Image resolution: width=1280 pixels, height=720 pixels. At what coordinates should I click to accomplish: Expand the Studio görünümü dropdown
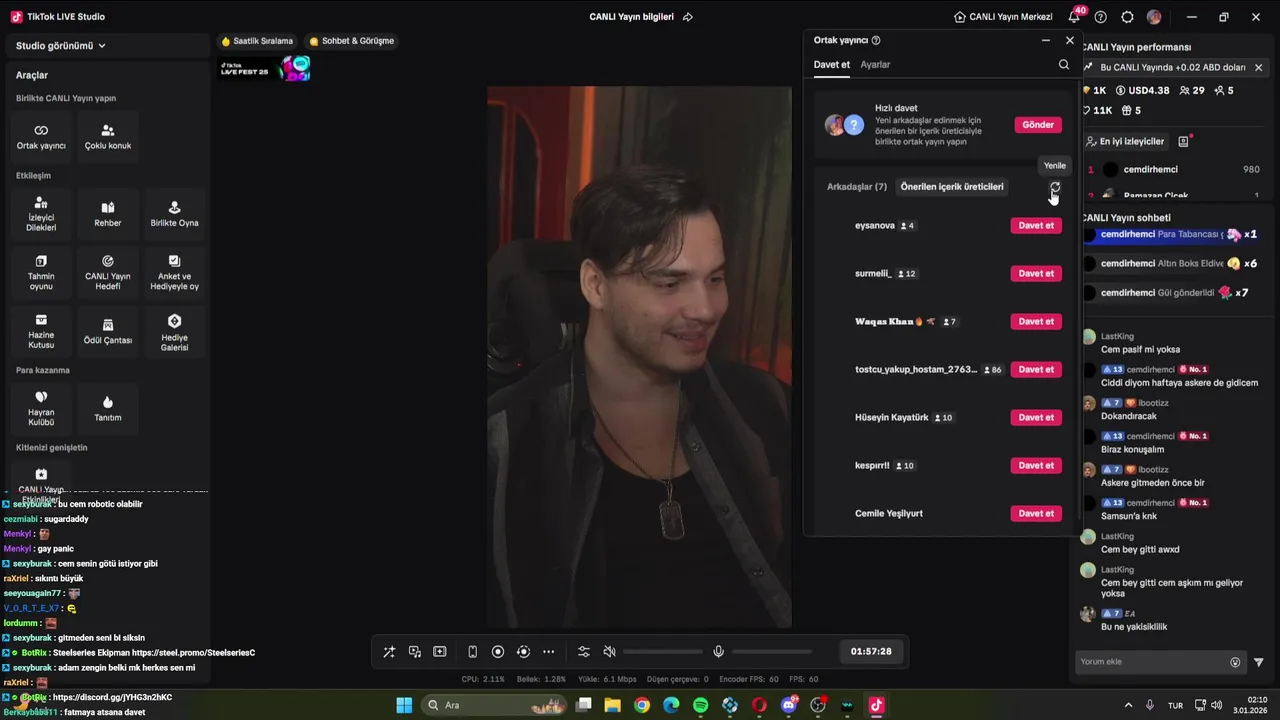click(61, 46)
